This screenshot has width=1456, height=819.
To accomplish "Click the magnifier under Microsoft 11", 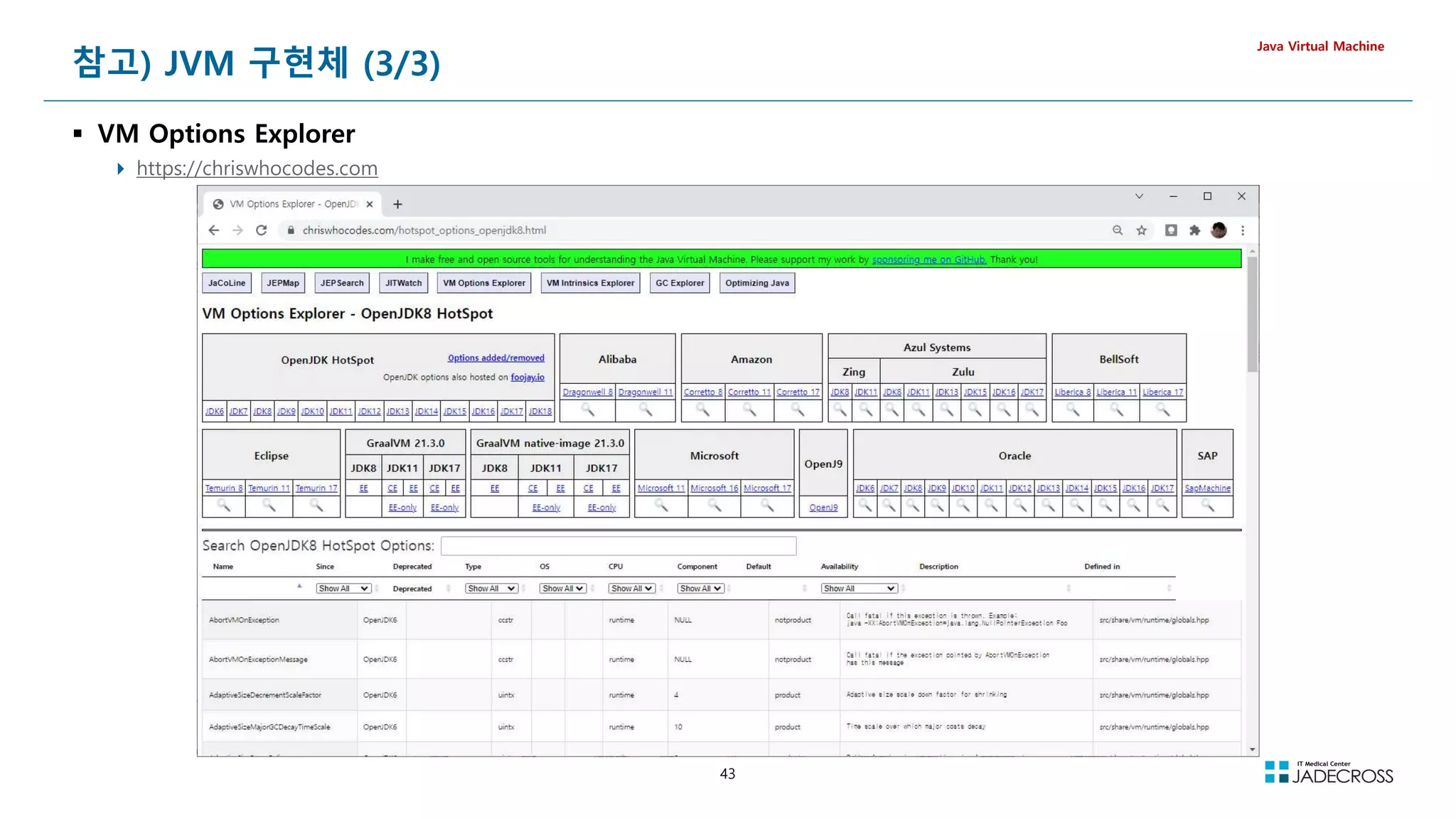I will pyautogui.click(x=661, y=505).
